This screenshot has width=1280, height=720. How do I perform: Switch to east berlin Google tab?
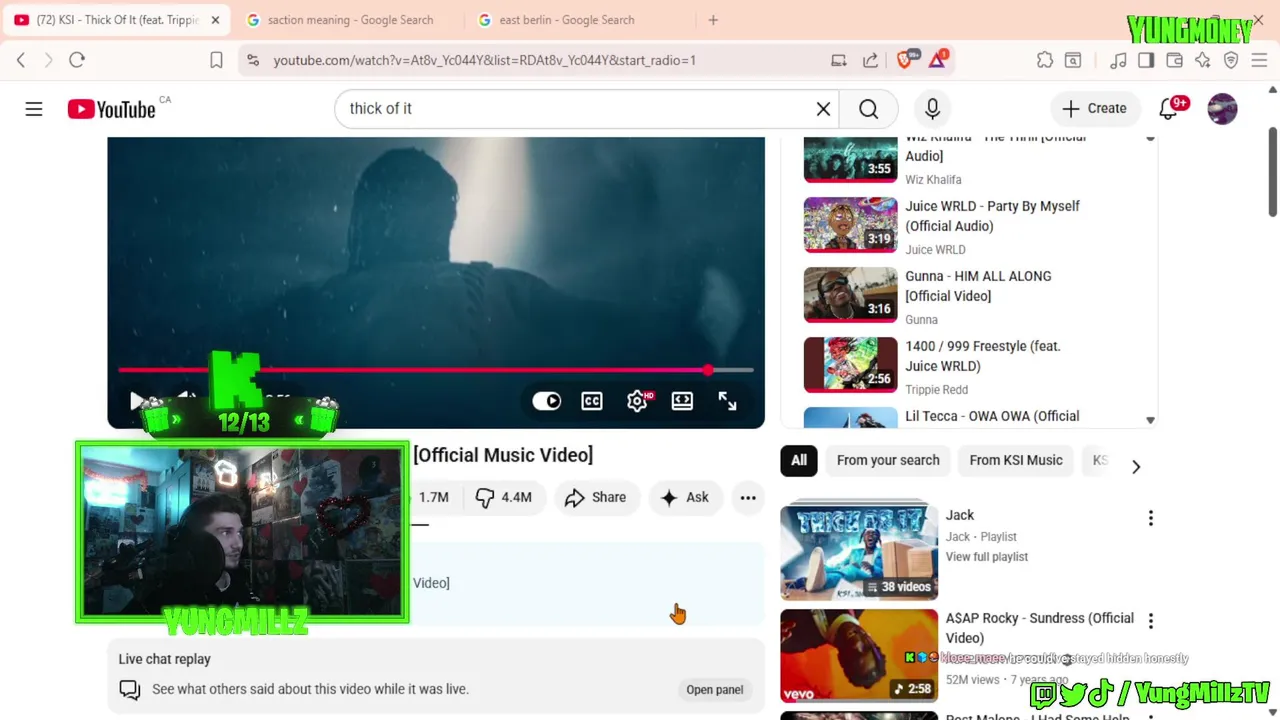(x=565, y=20)
